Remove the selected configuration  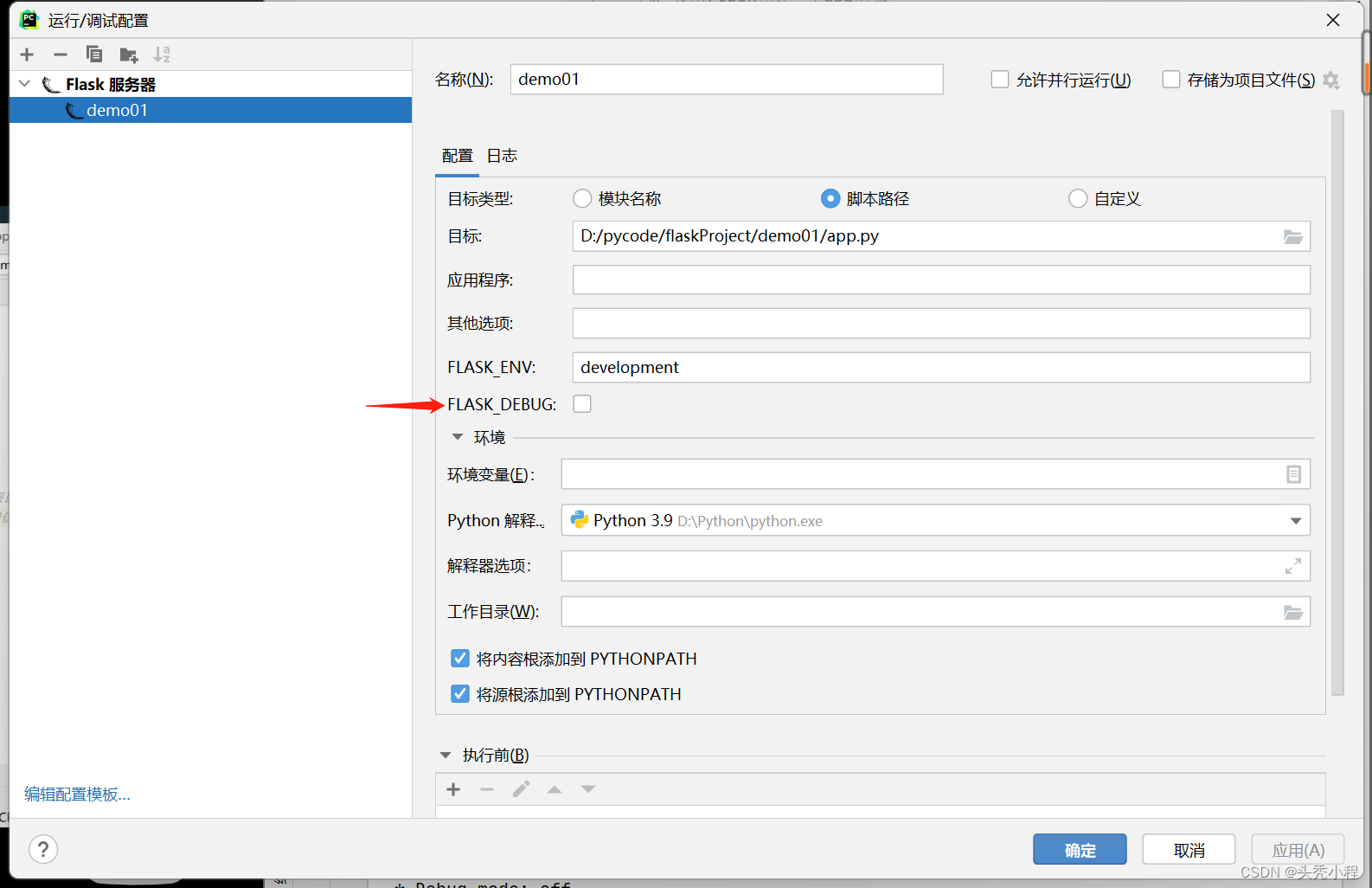pyautogui.click(x=61, y=55)
